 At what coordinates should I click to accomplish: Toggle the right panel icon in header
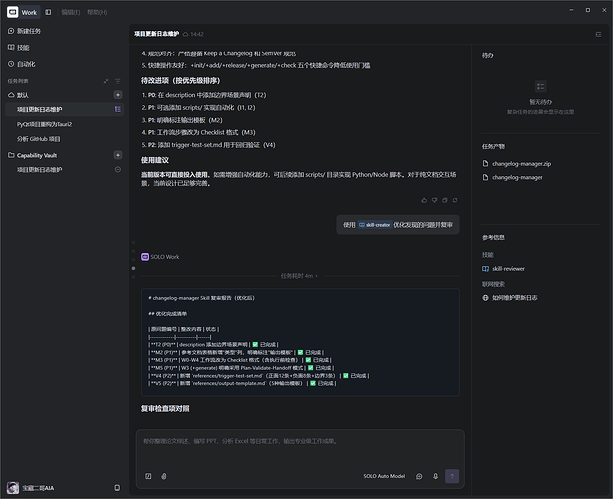598,34
